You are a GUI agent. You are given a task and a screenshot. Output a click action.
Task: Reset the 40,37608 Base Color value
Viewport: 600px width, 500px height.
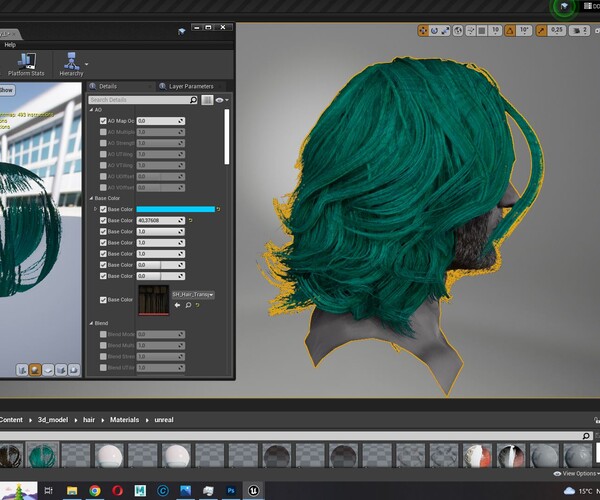click(190, 220)
